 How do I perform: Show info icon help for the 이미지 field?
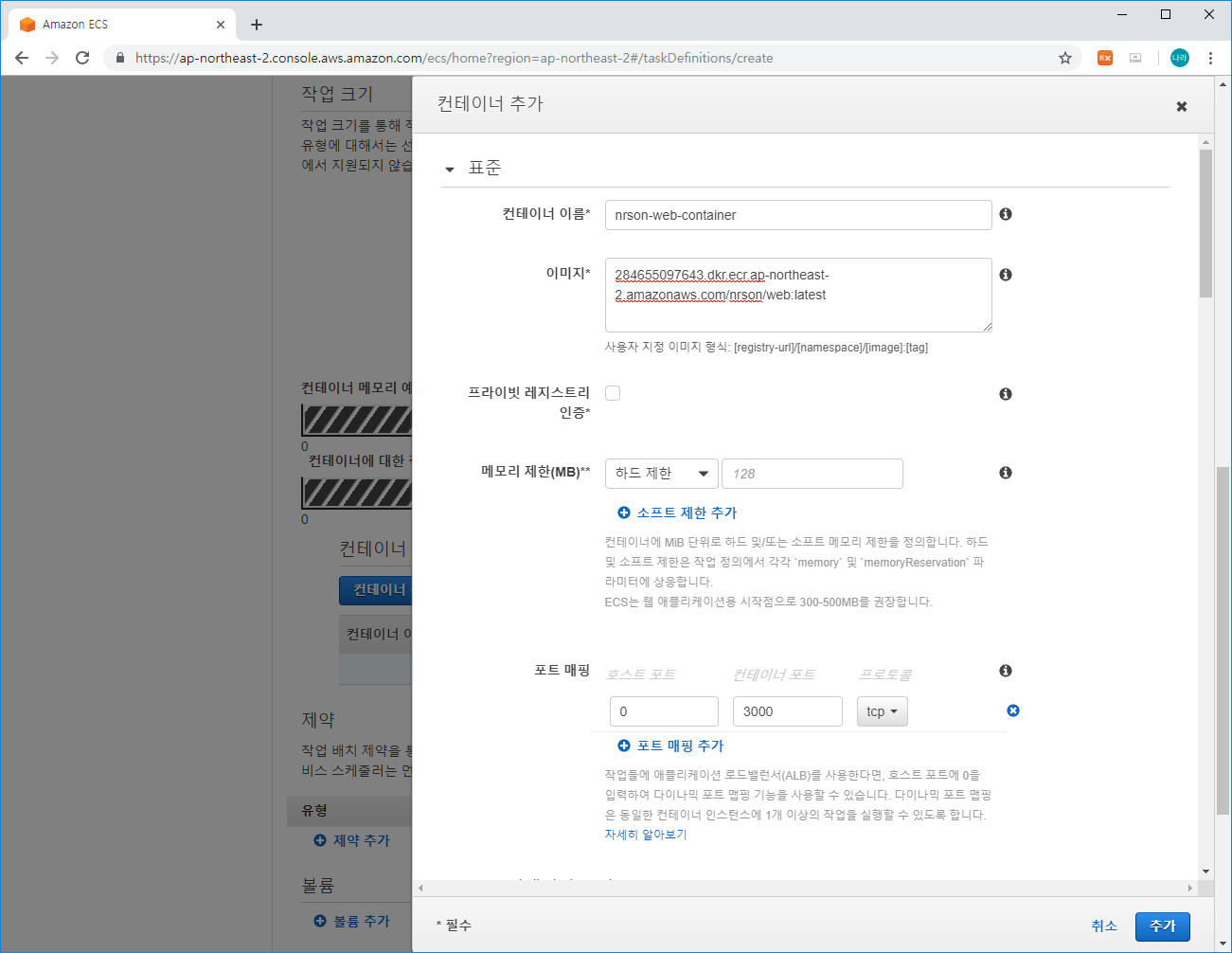1006,275
